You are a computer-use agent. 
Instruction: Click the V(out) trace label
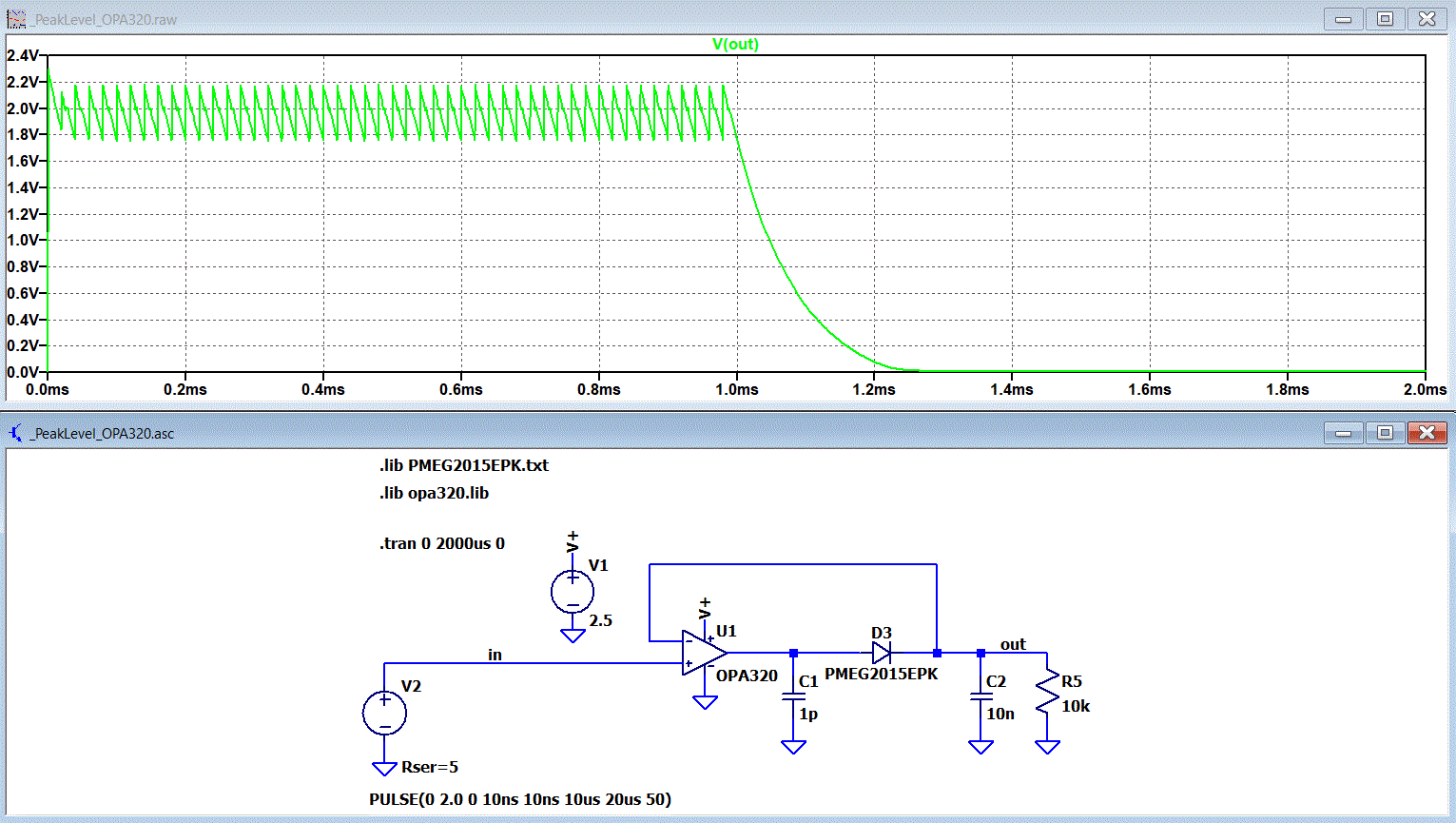(735, 44)
